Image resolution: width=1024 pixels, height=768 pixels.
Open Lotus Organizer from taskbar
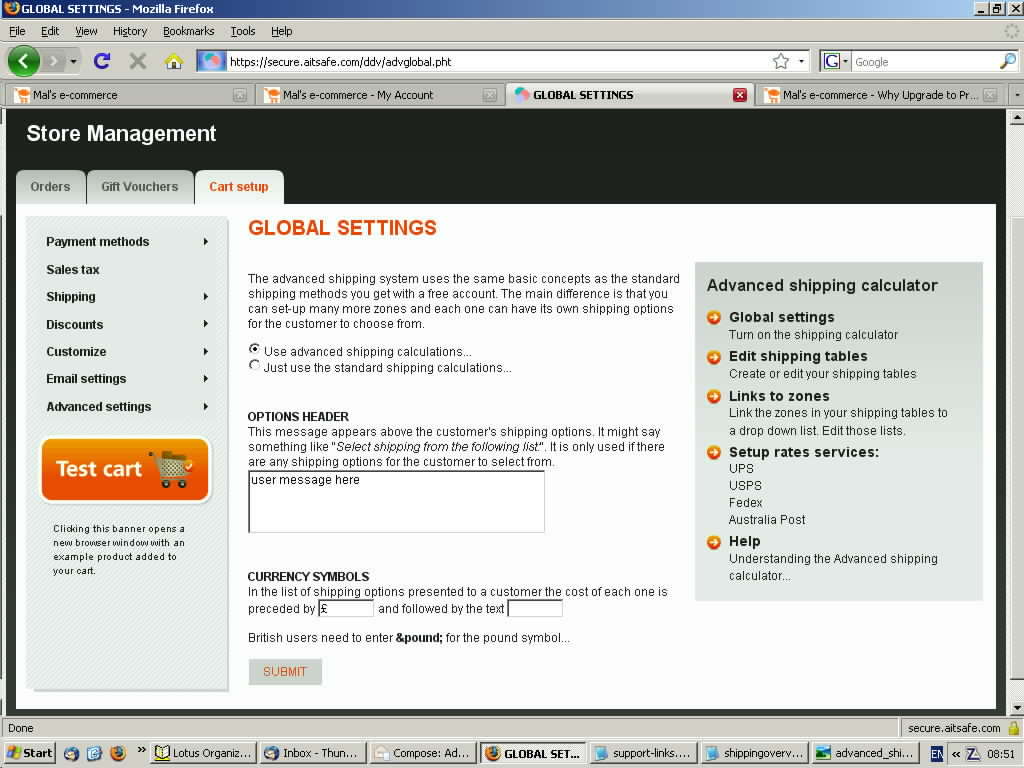pyautogui.click(x=203, y=753)
